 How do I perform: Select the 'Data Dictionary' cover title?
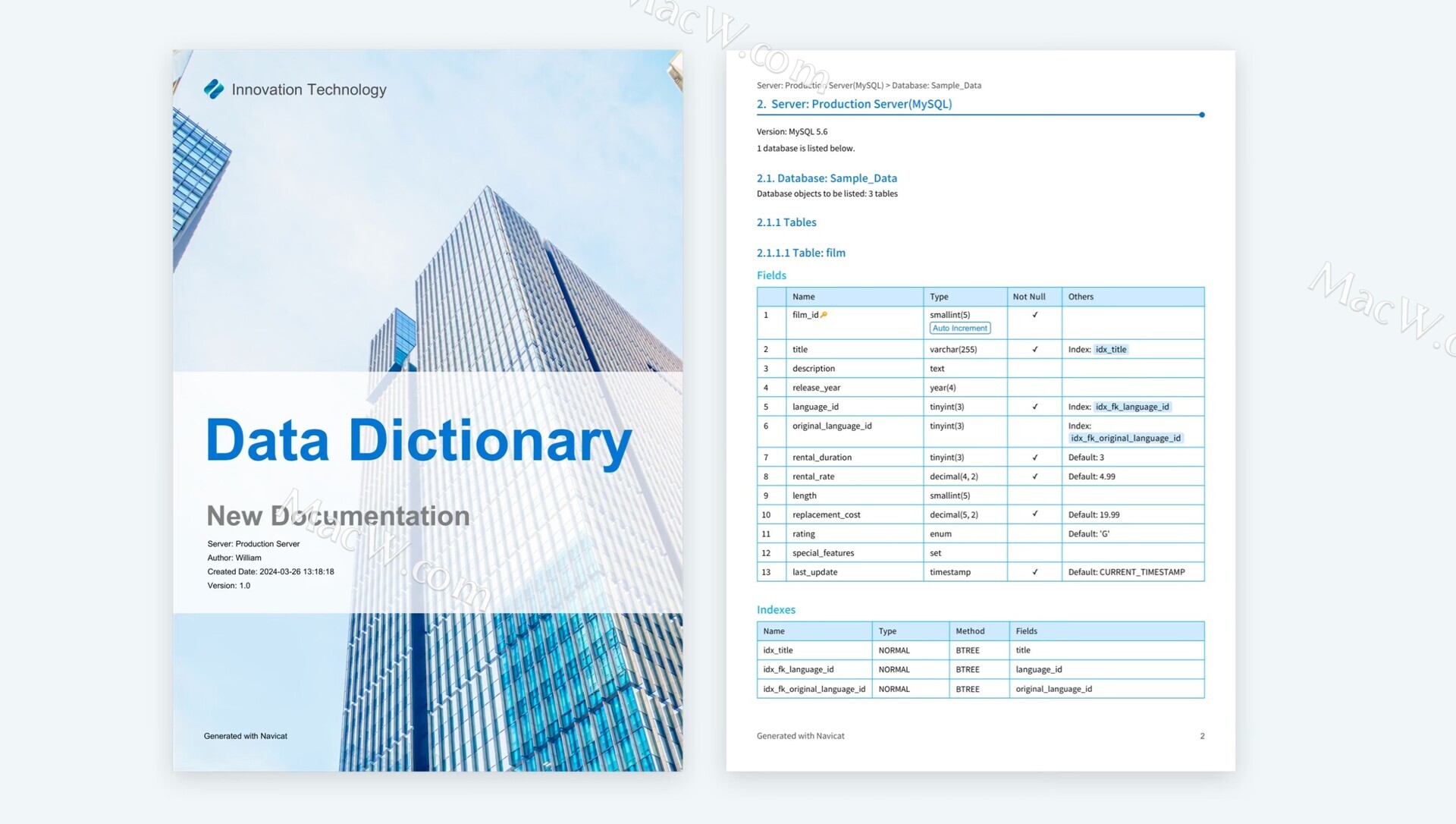click(x=419, y=440)
